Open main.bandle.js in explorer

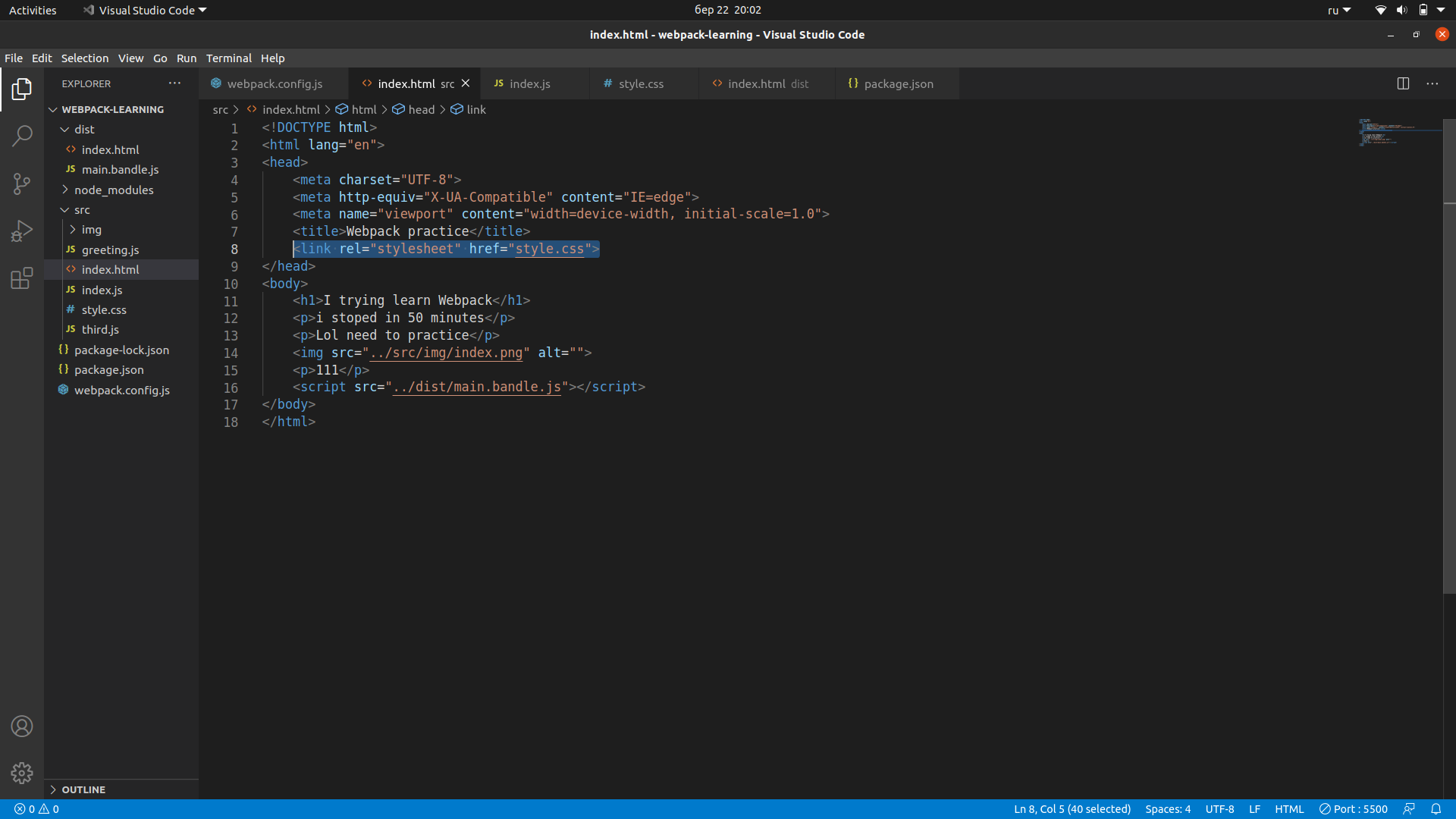[x=121, y=170]
